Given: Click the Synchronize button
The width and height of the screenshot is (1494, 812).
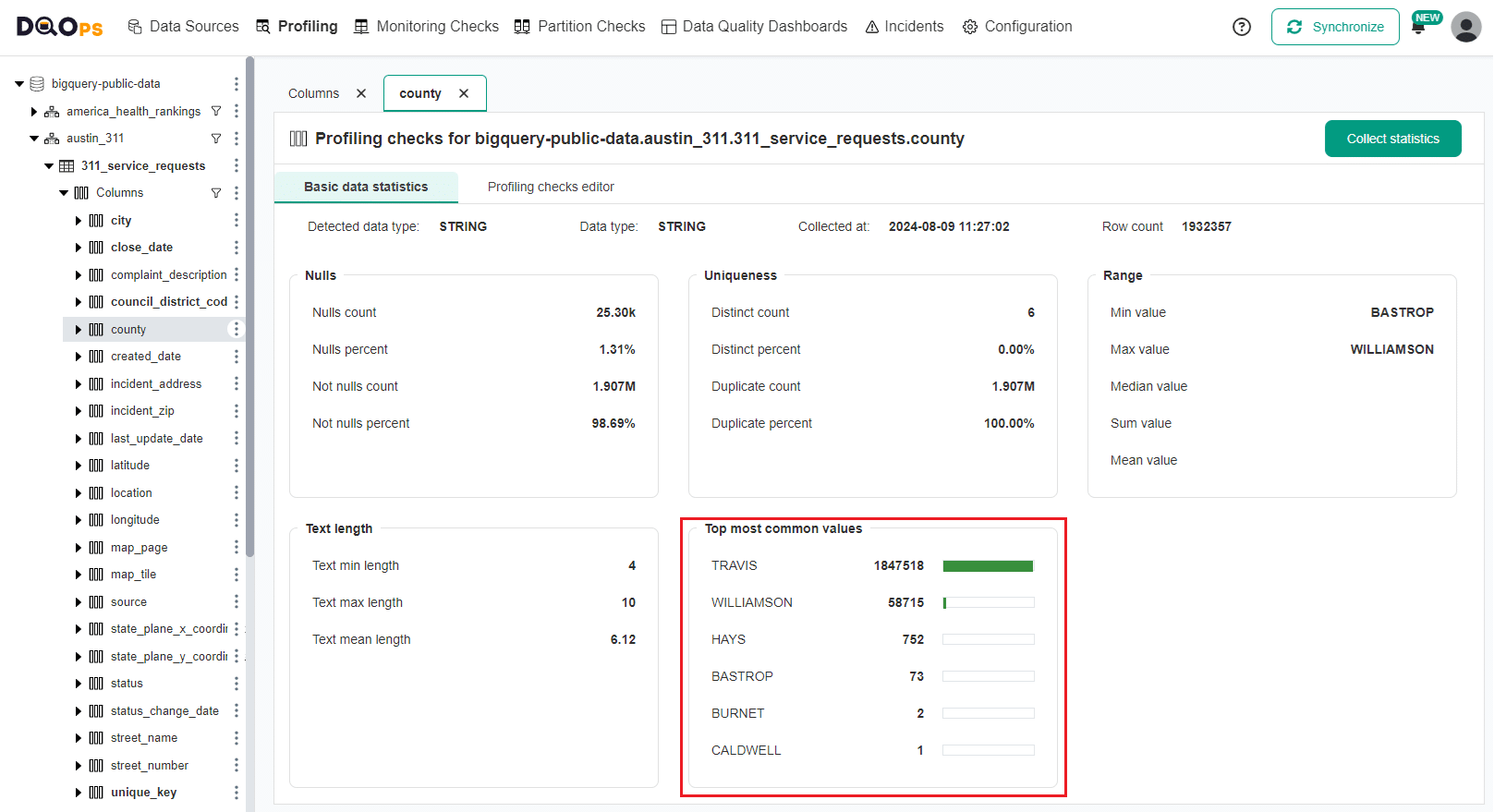Looking at the screenshot, I should pyautogui.click(x=1335, y=27).
